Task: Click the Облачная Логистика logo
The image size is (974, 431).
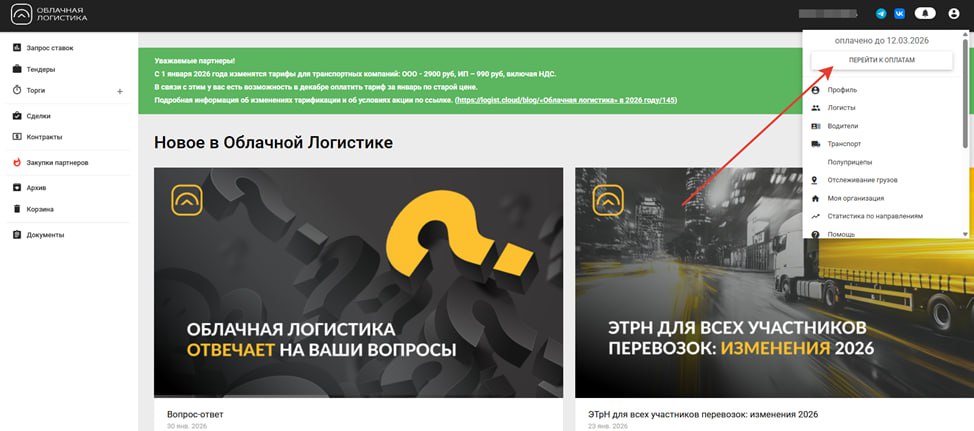Action: (48, 14)
